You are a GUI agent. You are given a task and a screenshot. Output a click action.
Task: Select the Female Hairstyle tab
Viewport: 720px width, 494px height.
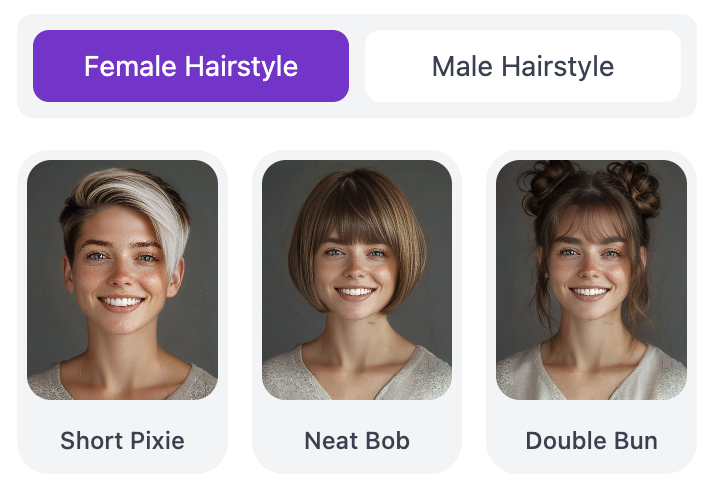[x=191, y=66]
